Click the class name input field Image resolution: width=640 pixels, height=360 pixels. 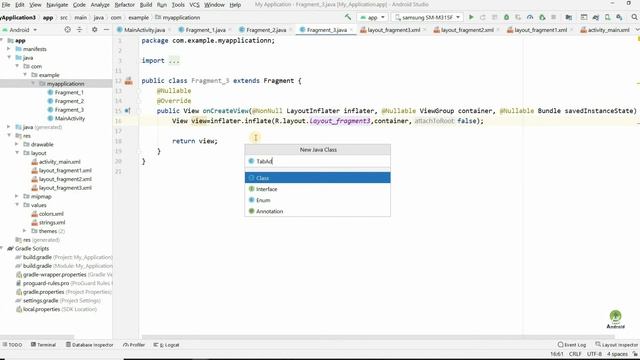[x=318, y=161]
